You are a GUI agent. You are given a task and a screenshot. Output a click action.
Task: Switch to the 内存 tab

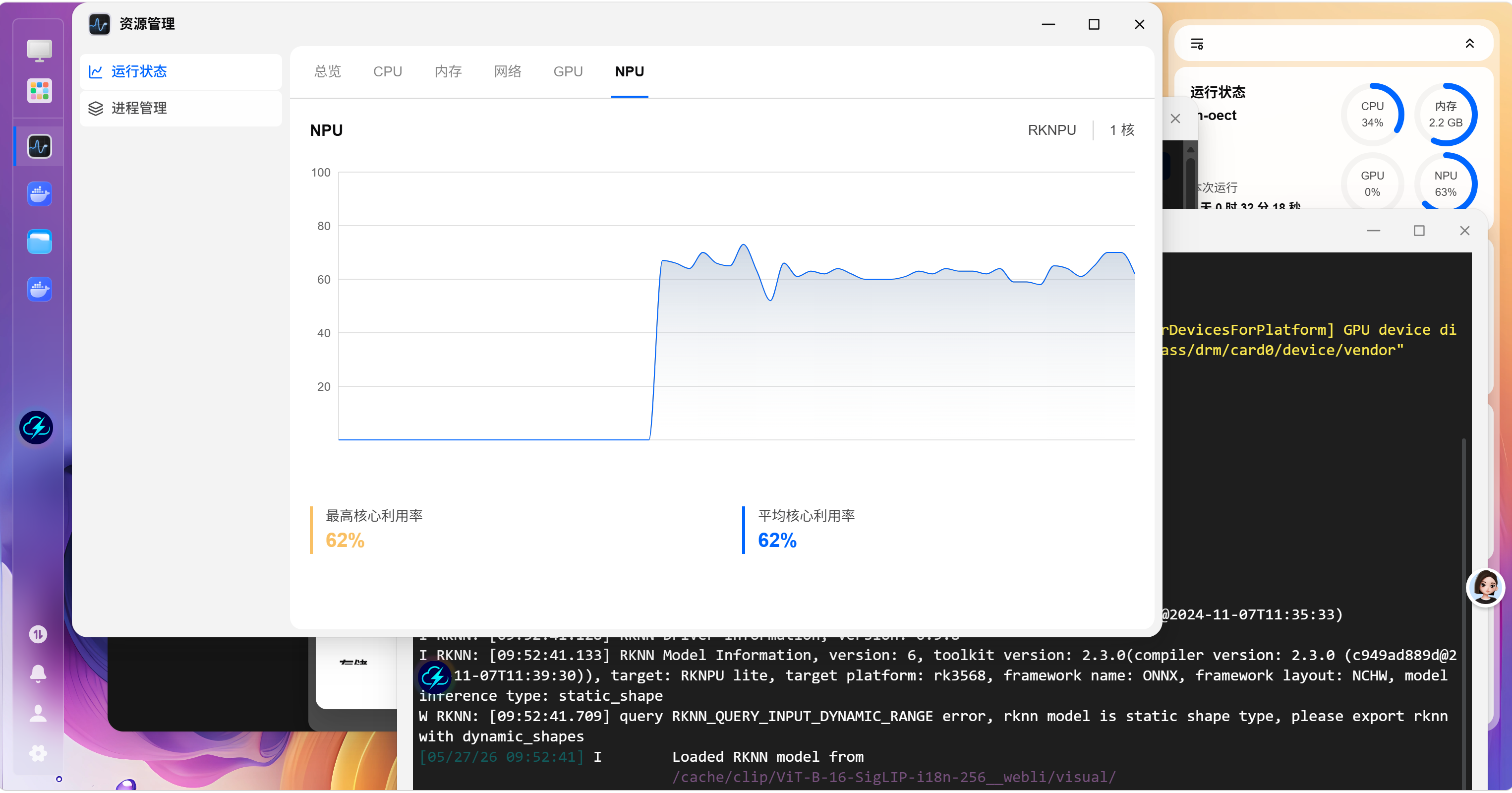pyautogui.click(x=449, y=72)
